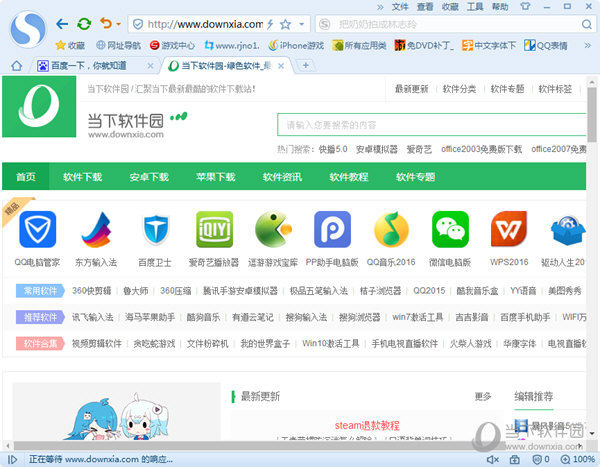Open 百度卫士 shield icon
Screen dimensions: 600x467
tap(155, 229)
